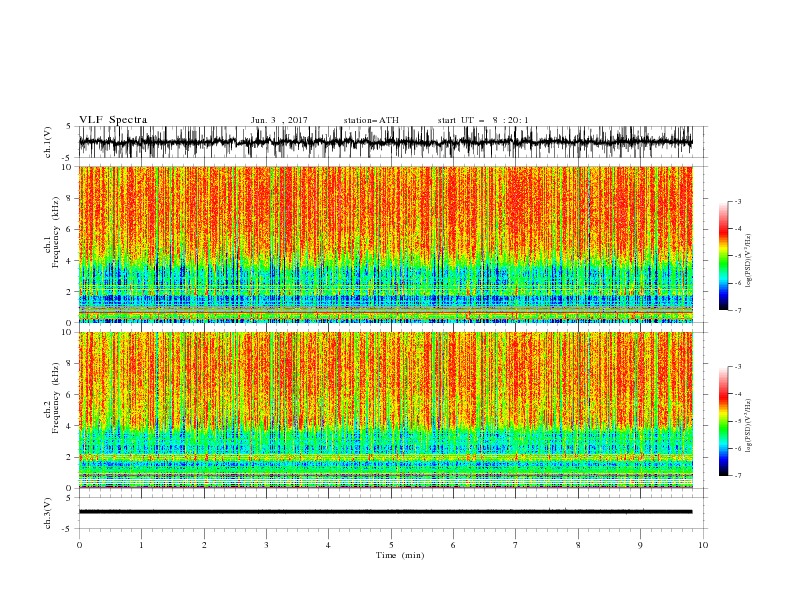Click the "5" minute tick on the time axis
This screenshot has height=612, width=792.
pyautogui.click(x=391, y=545)
